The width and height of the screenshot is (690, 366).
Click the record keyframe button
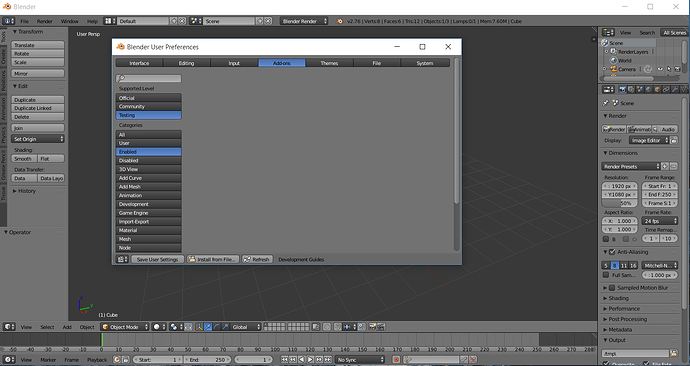[x=396, y=360]
